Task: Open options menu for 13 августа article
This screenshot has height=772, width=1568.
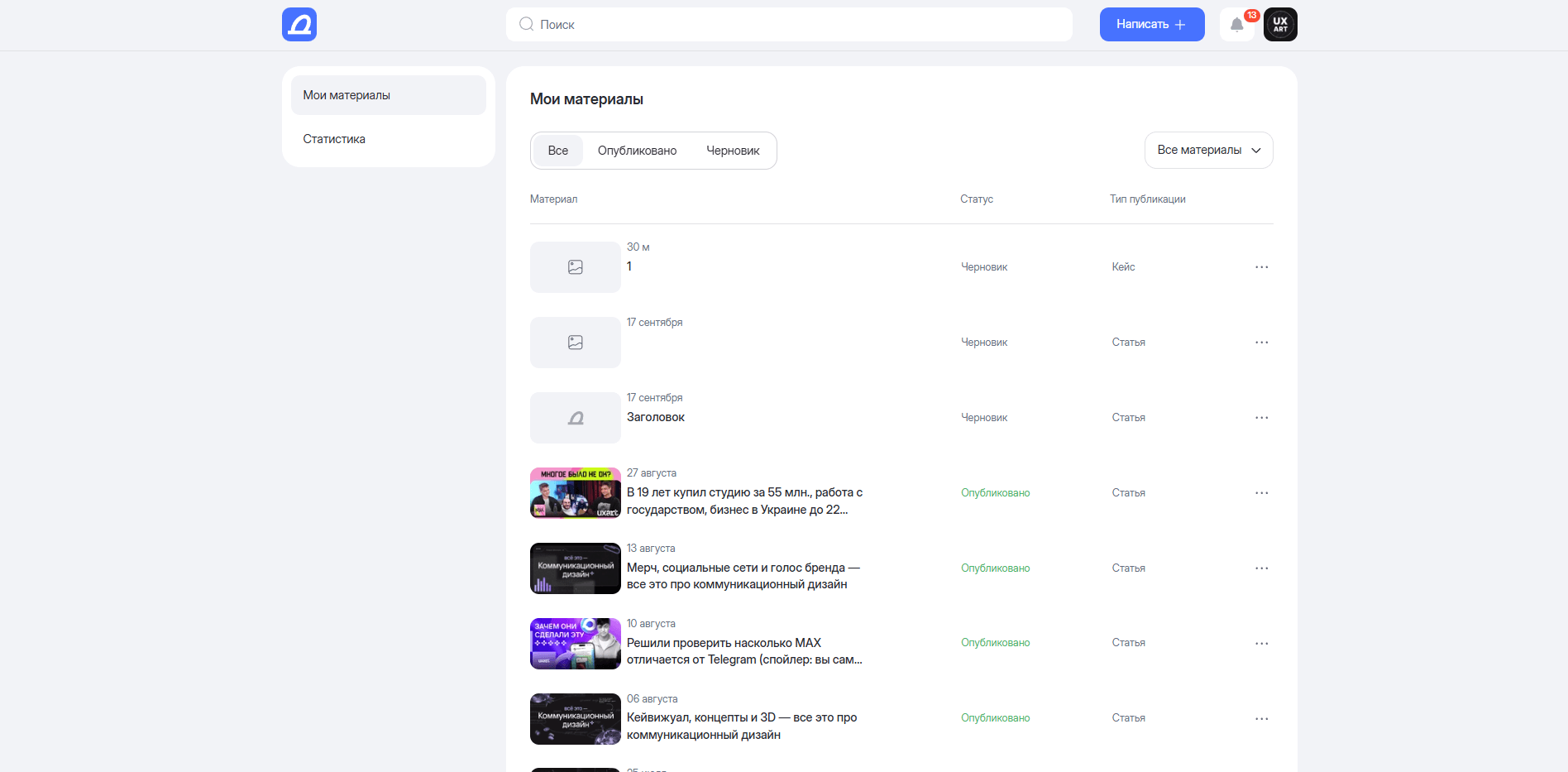Action: click(1261, 568)
